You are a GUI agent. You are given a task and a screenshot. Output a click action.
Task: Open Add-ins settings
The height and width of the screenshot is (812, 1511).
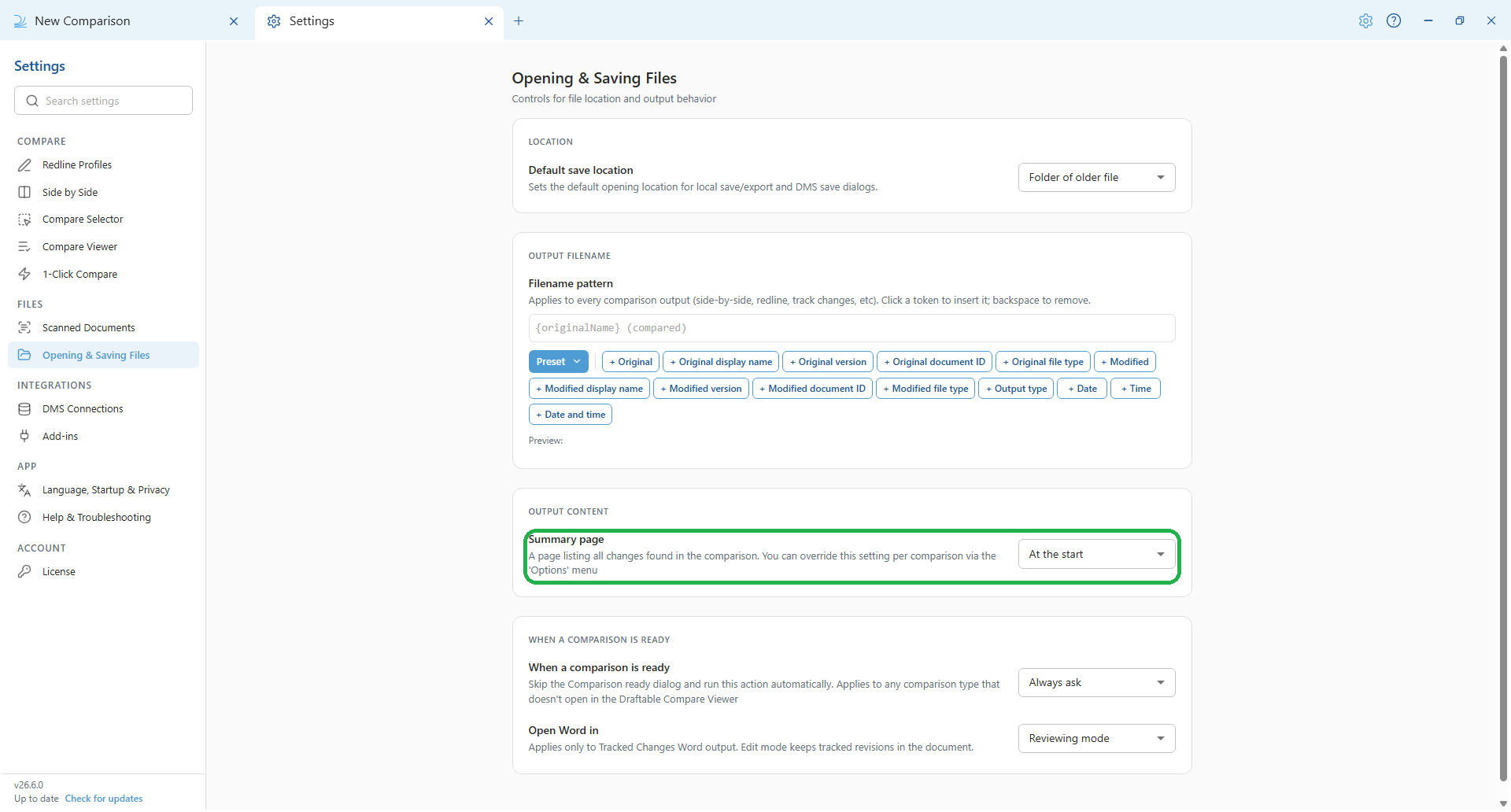tap(103, 437)
